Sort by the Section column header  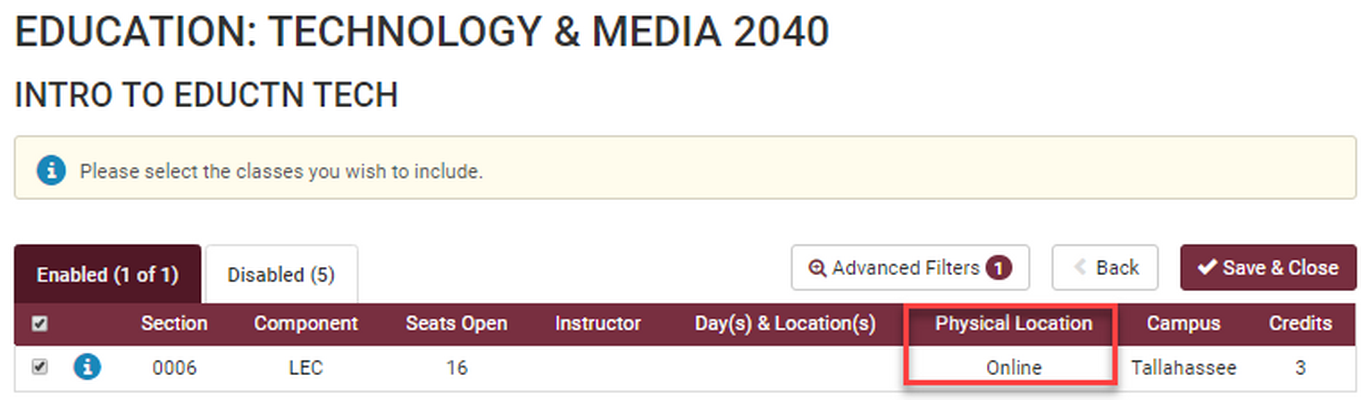click(174, 324)
